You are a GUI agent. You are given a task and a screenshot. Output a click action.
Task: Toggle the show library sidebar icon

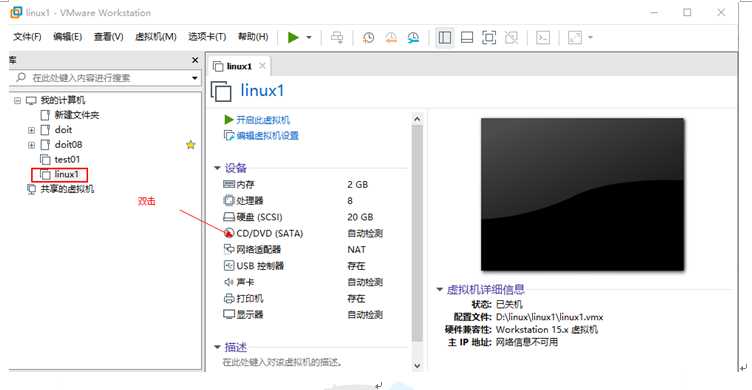tap(445, 37)
